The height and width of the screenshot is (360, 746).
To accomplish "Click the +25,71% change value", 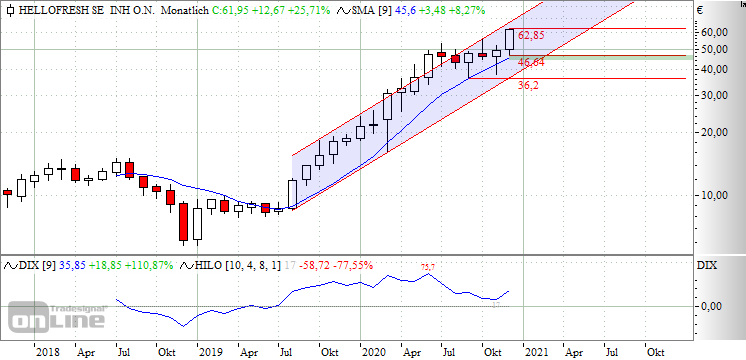I will click(x=308, y=10).
